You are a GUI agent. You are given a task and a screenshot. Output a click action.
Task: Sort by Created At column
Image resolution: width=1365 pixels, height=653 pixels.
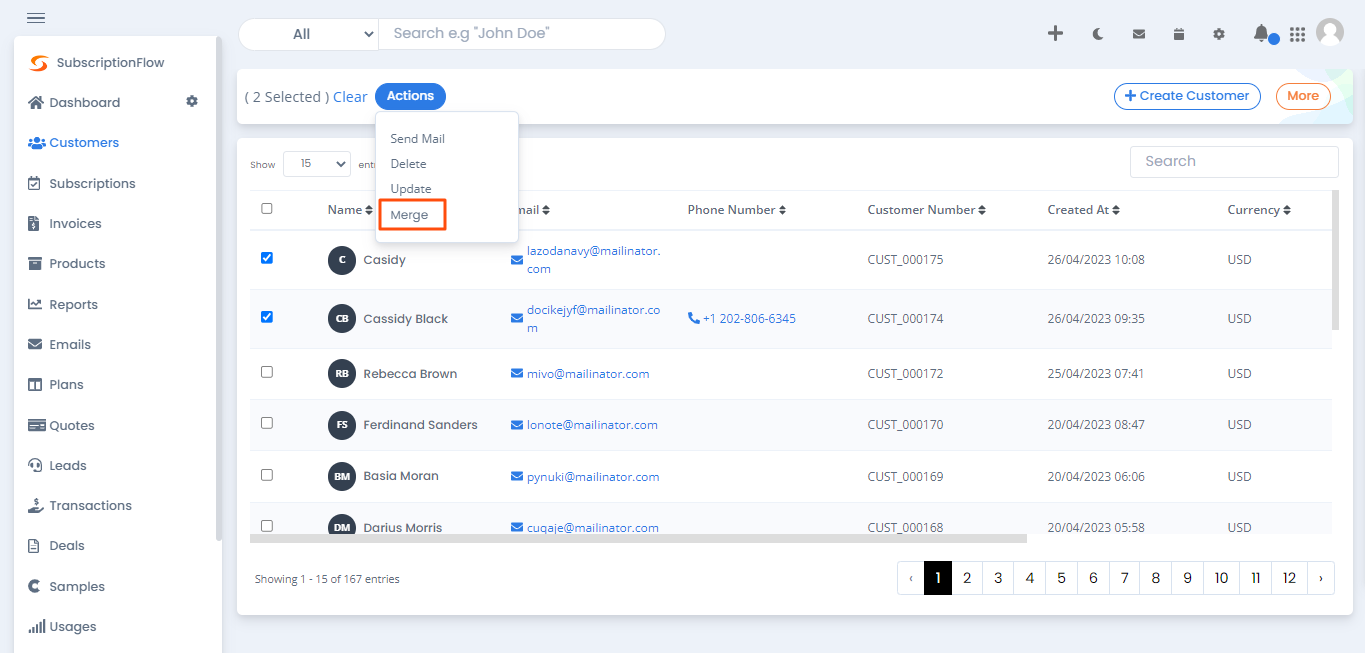pos(1083,209)
